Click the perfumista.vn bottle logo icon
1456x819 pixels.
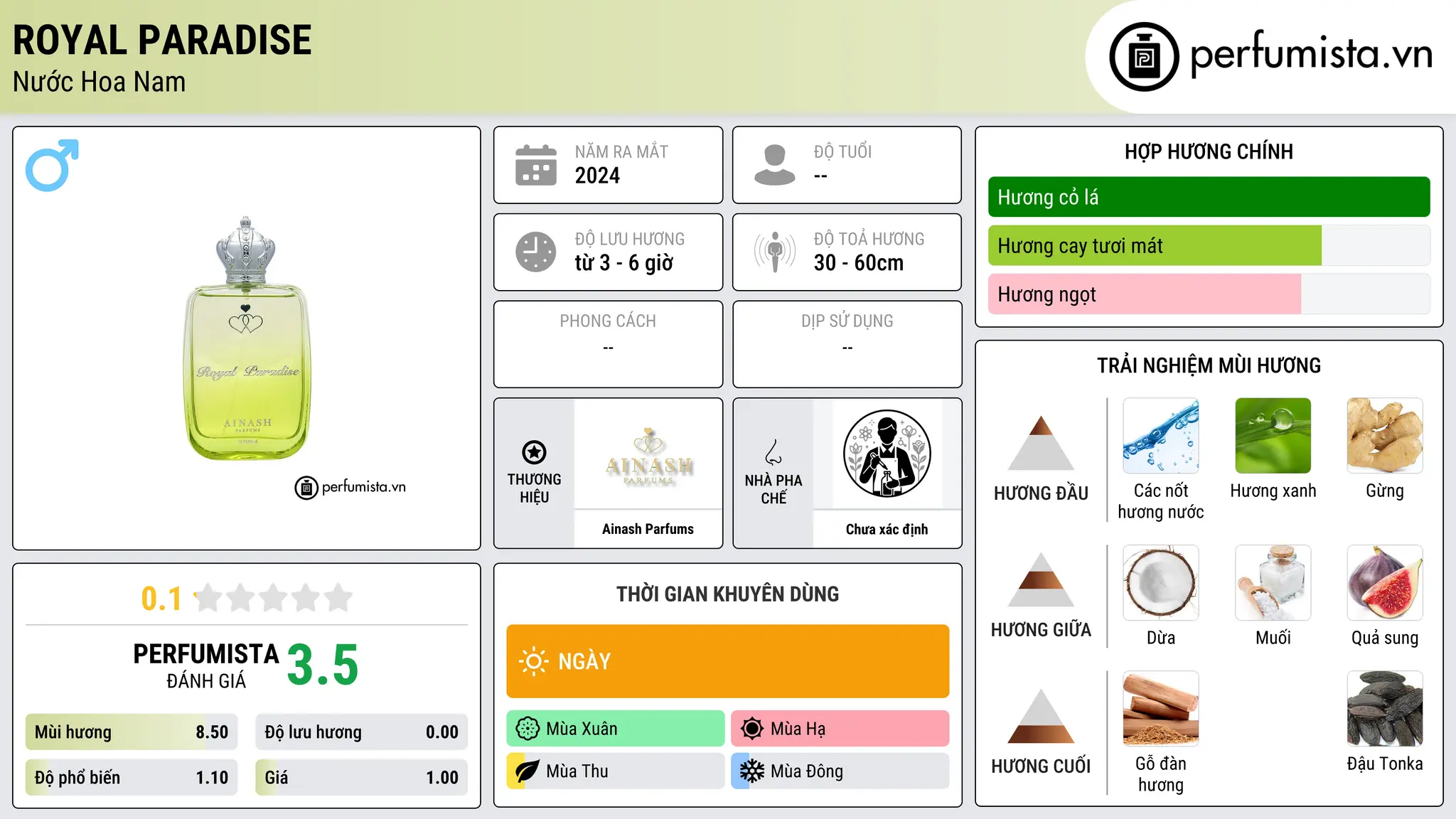[x=1144, y=57]
